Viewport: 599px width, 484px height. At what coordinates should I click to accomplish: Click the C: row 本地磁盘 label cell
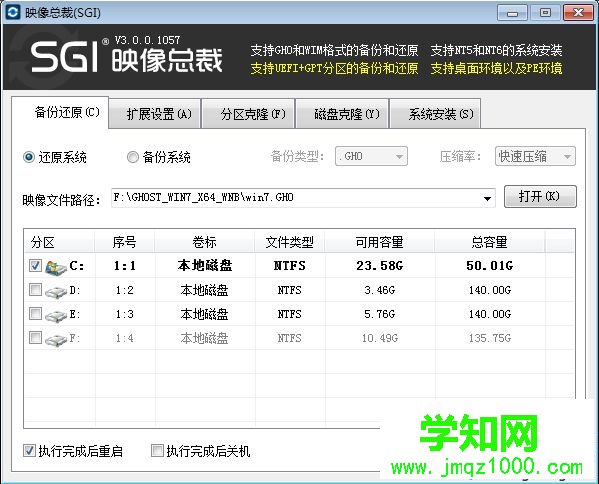[x=205, y=265]
